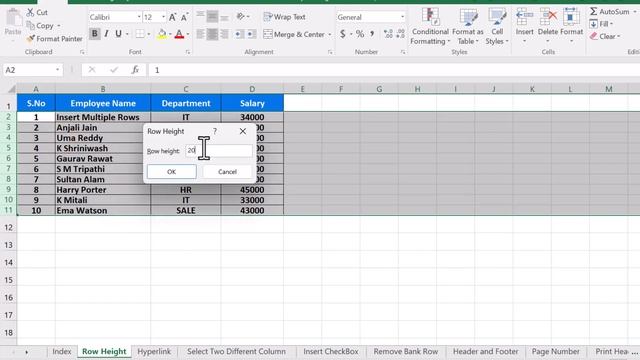Set top vertical alignment
The image size is (640, 360).
200,16
